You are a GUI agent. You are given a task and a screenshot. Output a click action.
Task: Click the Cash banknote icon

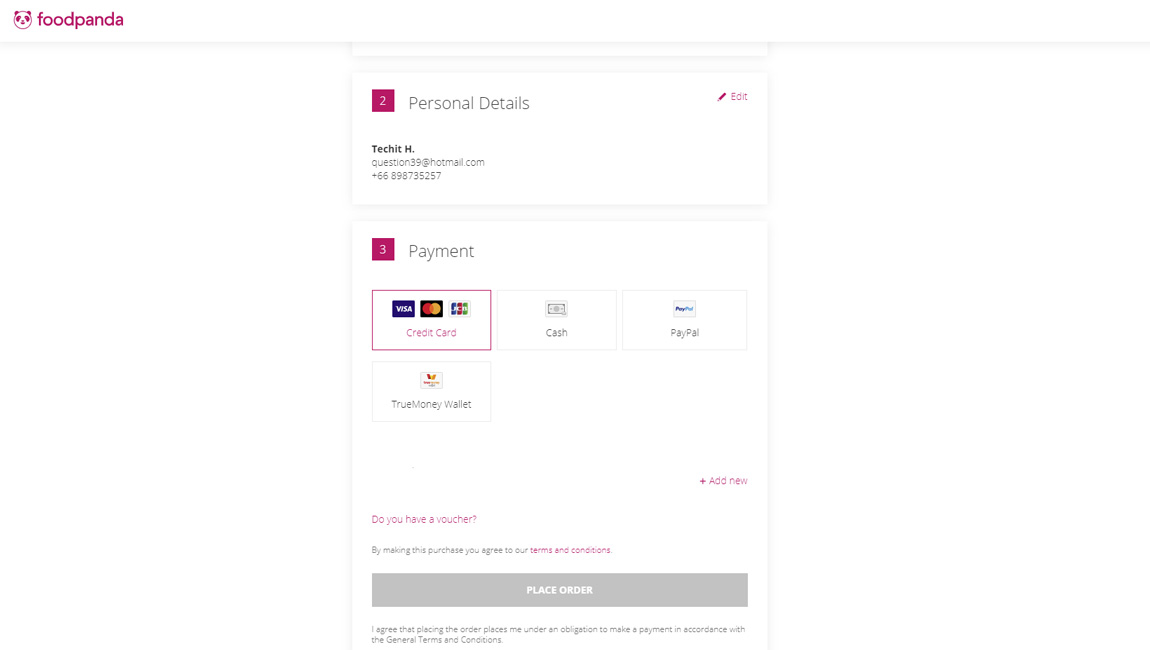coord(557,309)
